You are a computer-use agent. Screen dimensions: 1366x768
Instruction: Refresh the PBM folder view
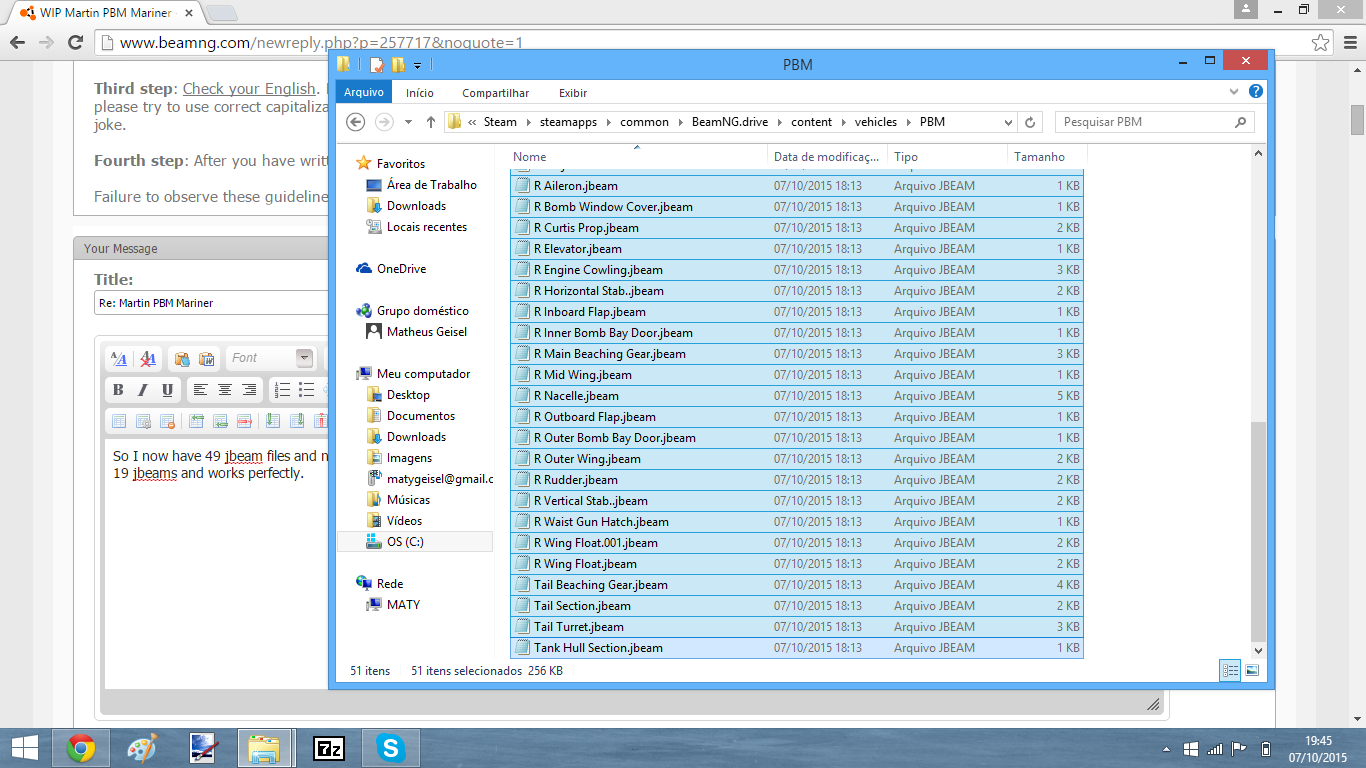[x=1031, y=122]
